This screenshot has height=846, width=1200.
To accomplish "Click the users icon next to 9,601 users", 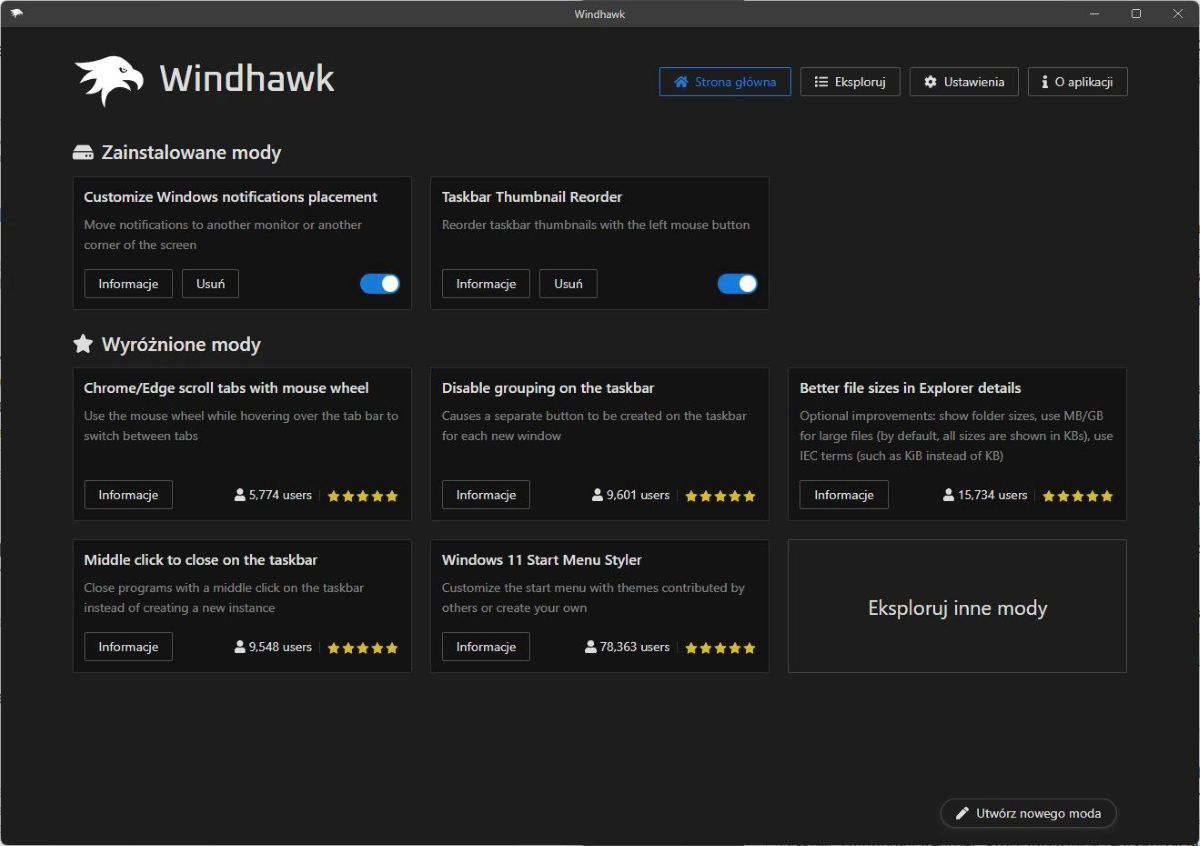I will pos(597,495).
